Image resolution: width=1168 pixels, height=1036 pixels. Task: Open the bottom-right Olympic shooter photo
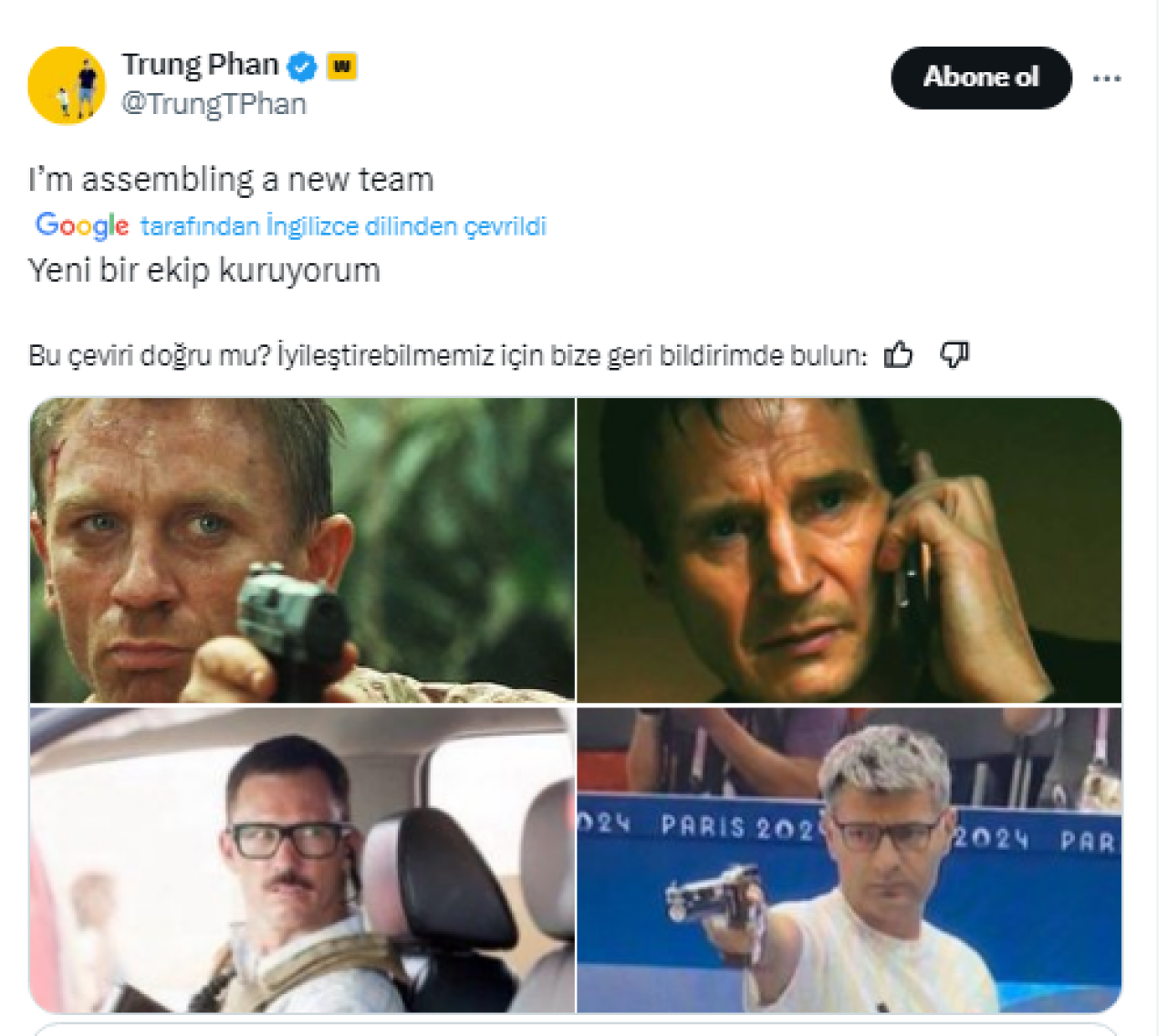click(849, 860)
